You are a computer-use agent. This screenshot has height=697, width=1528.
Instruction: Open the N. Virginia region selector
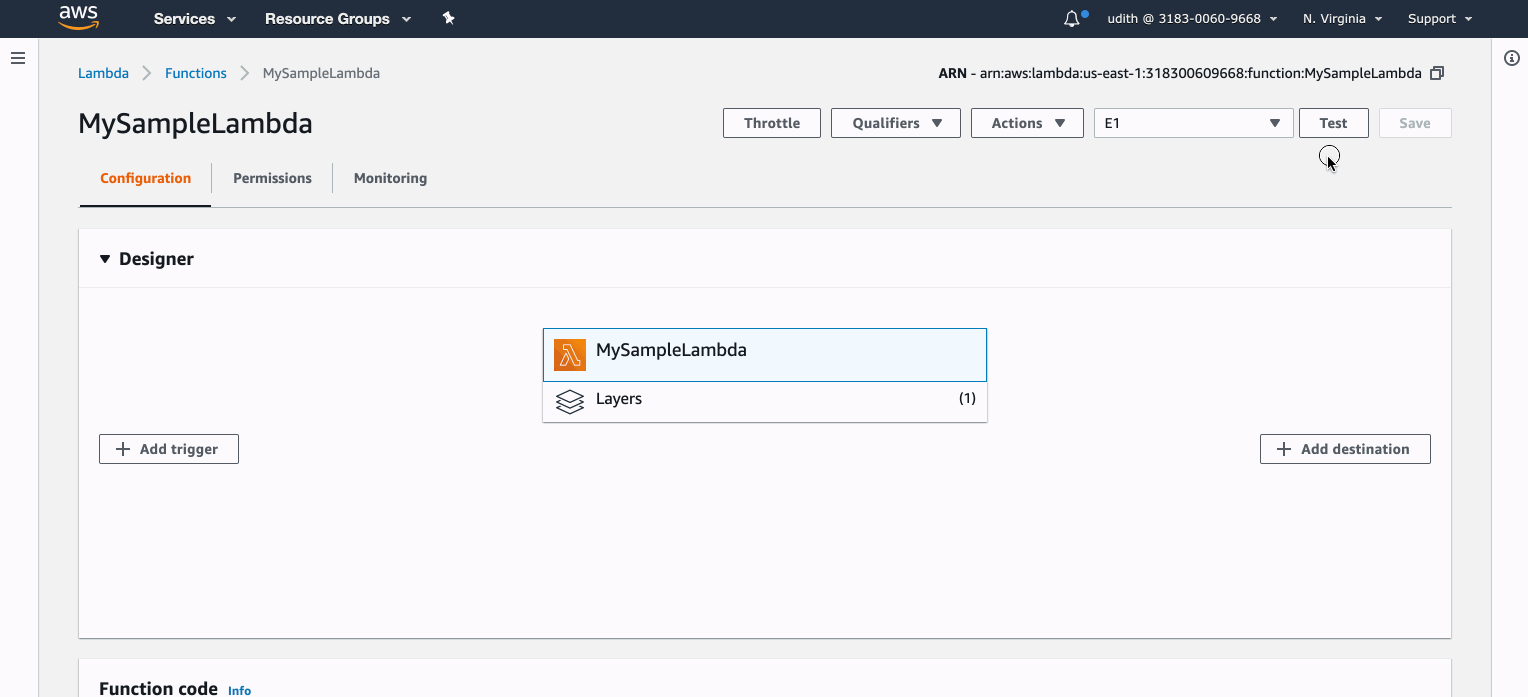point(1342,19)
